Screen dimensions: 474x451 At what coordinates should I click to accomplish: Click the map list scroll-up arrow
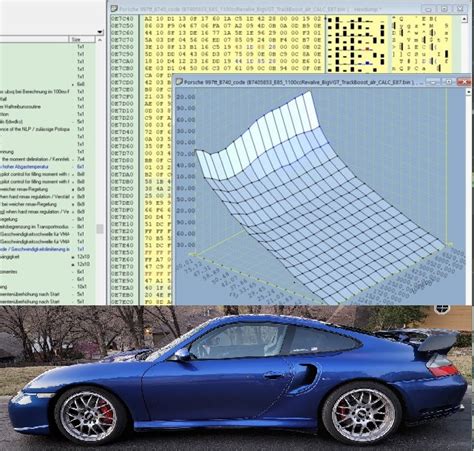point(99,40)
